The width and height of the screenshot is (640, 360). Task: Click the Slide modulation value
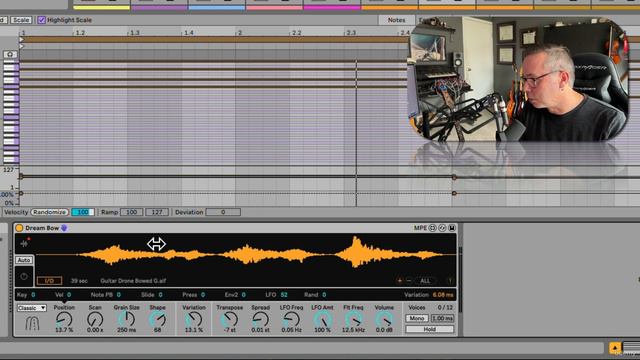(160, 295)
